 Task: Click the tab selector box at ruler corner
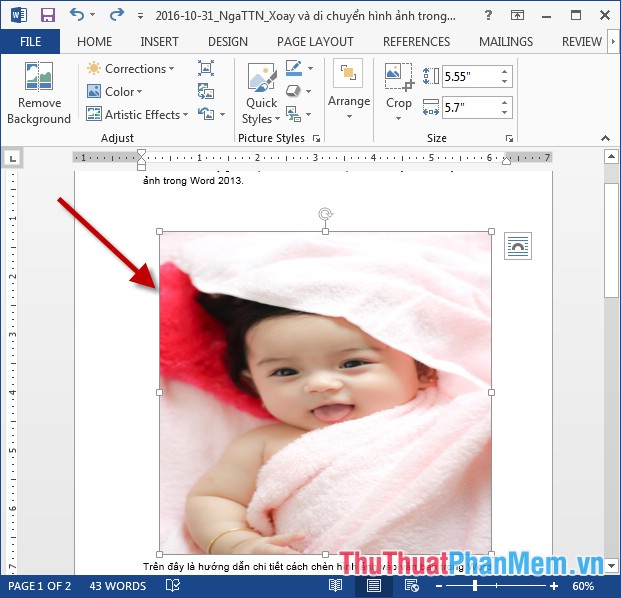pyautogui.click(x=12, y=159)
